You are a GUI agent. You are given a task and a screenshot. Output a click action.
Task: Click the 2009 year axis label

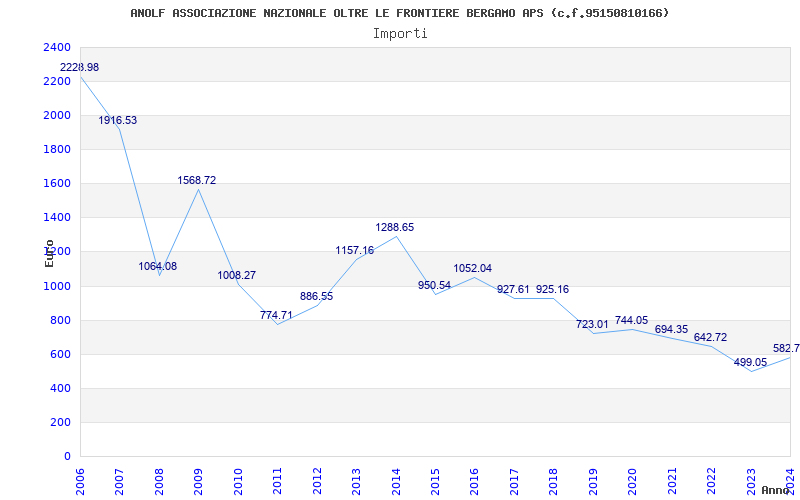tap(199, 482)
